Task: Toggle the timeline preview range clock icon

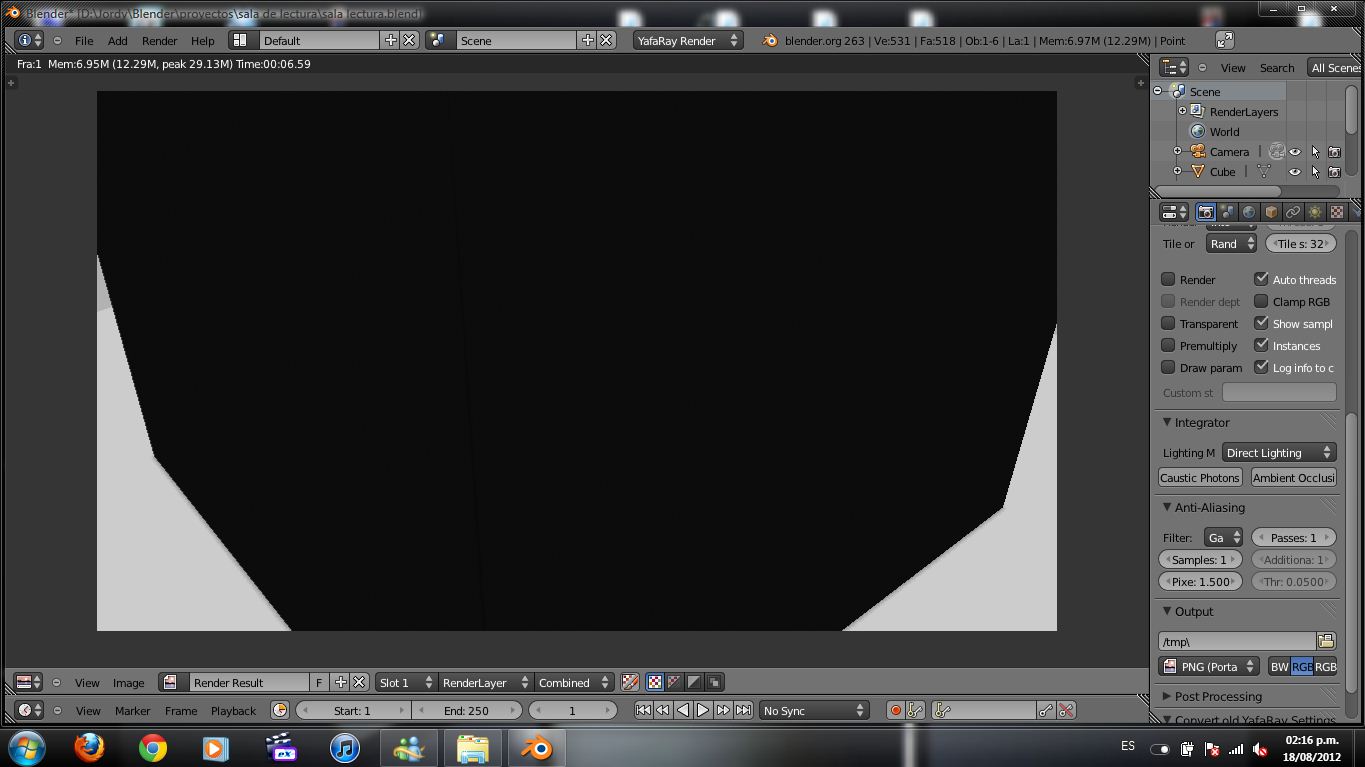Action: [280, 710]
